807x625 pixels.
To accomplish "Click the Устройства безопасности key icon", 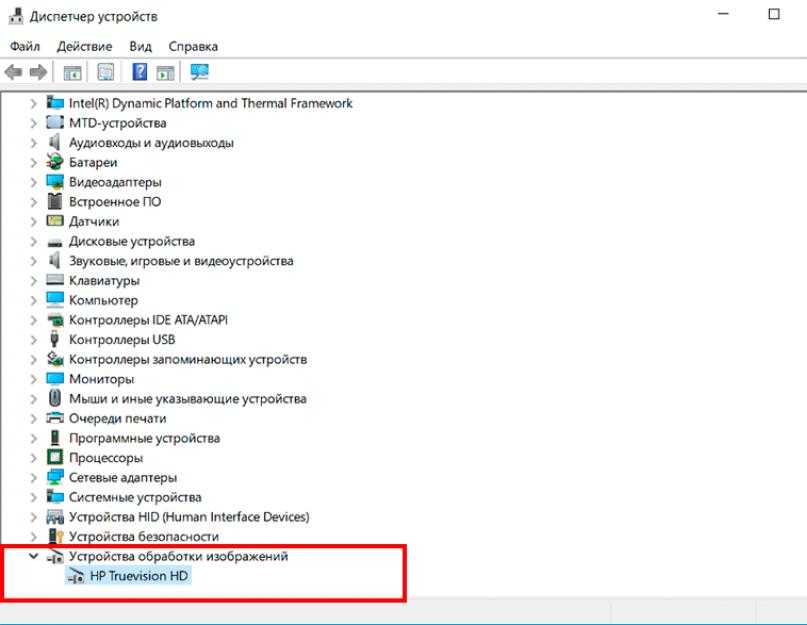I will click(x=55, y=536).
